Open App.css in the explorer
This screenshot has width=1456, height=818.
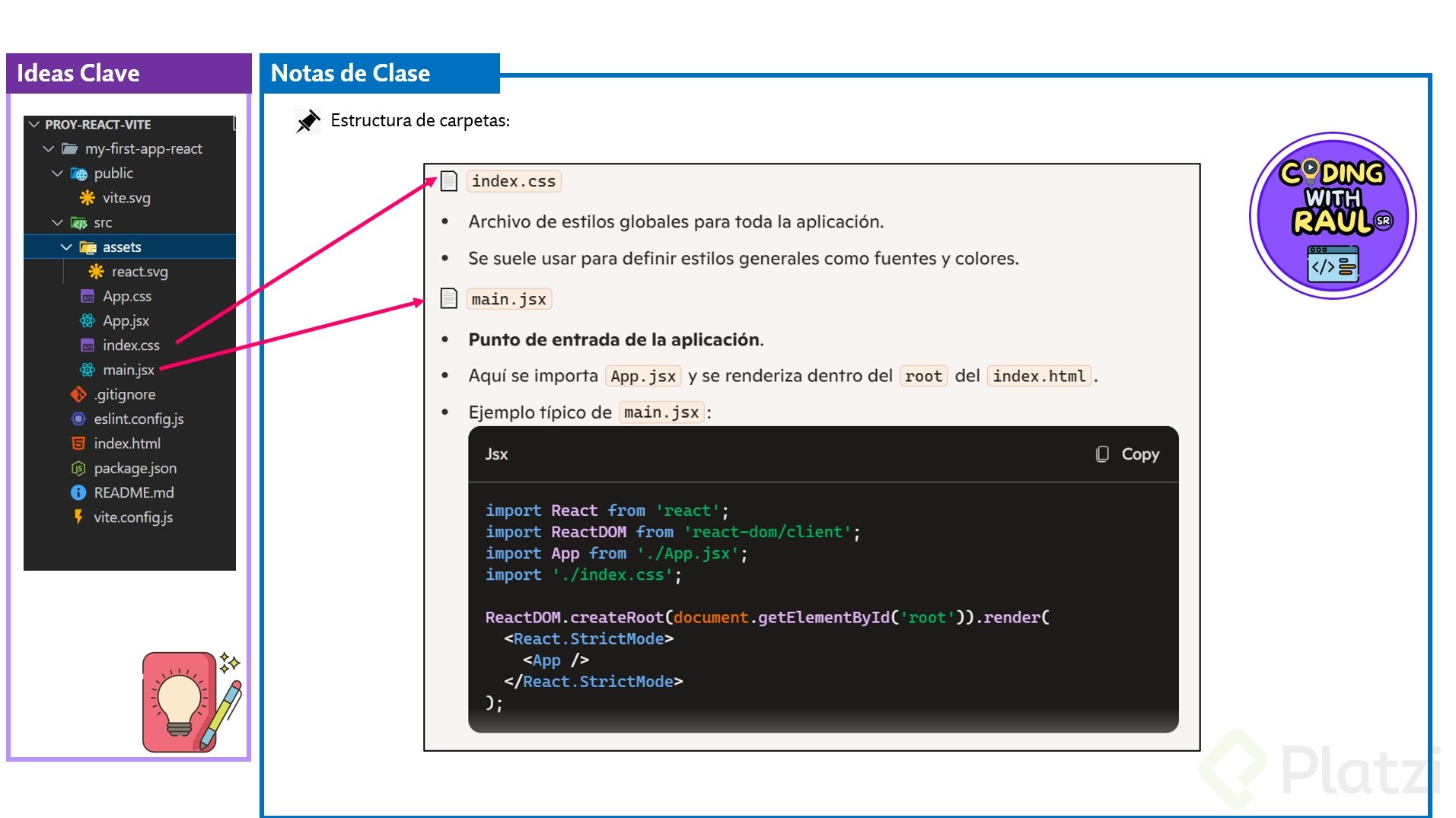[x=127, y=296]
